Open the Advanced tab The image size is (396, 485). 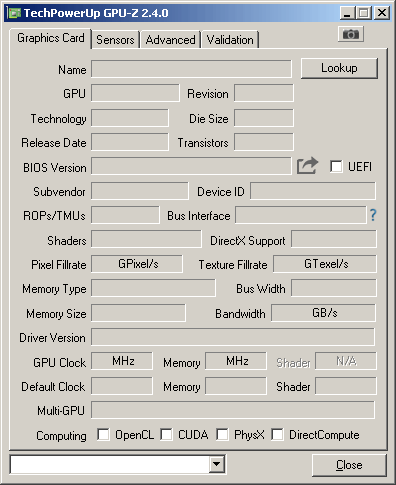(x=170, y=40)
